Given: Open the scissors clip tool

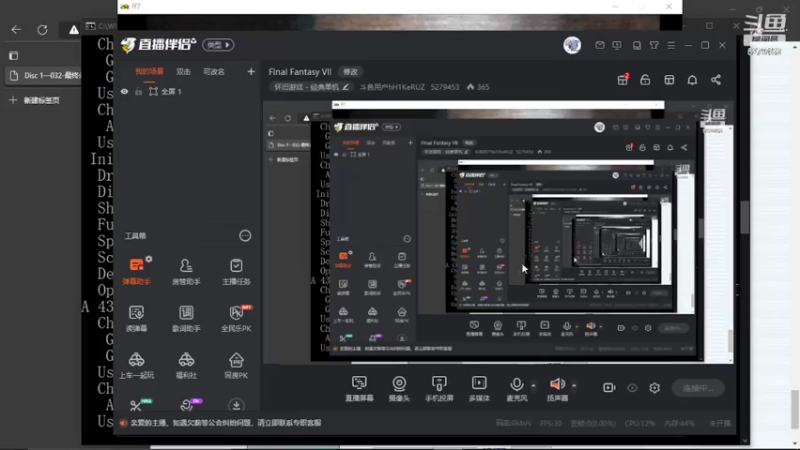Looking at the screenshot, I should pyautogui.click(x=136, y=406).
